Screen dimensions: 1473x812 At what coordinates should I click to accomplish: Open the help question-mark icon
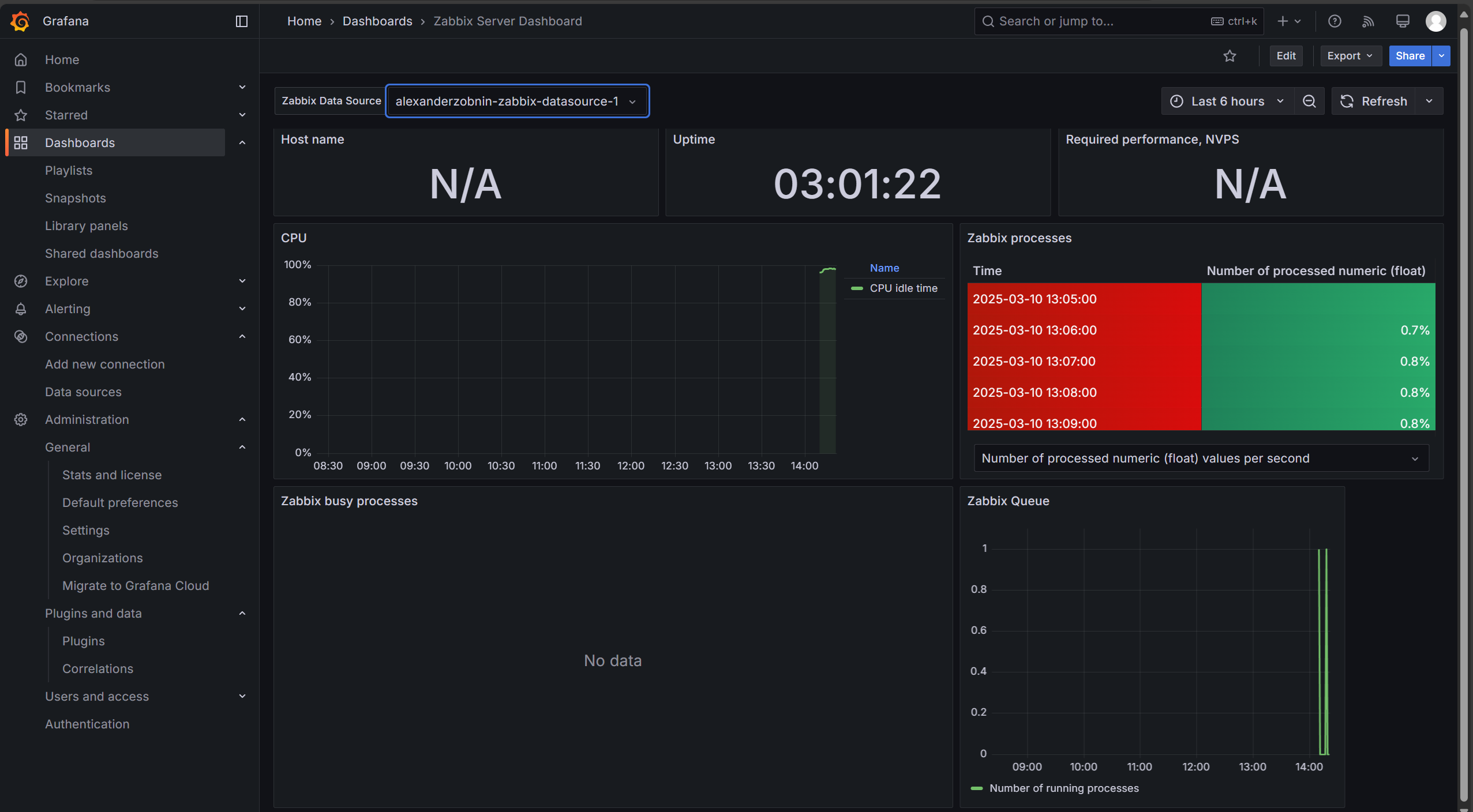pos(1335,21)
